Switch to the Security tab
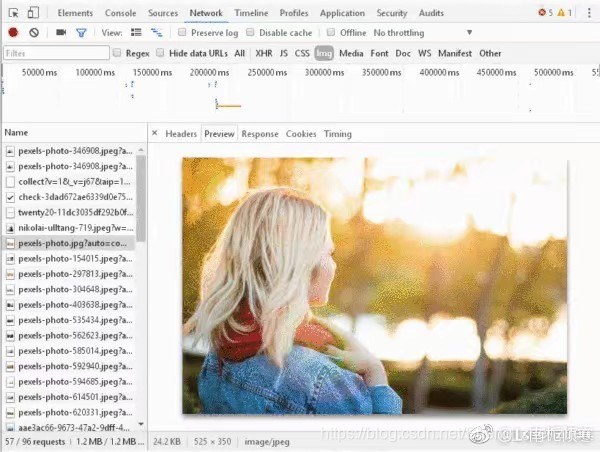The image size is (600, 452). pyautogui.click(x=392, y=13)
